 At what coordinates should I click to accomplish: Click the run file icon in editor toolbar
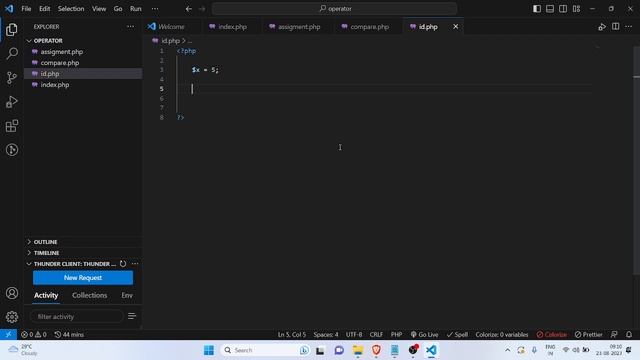pyautogui.click(x=602, y=27)
